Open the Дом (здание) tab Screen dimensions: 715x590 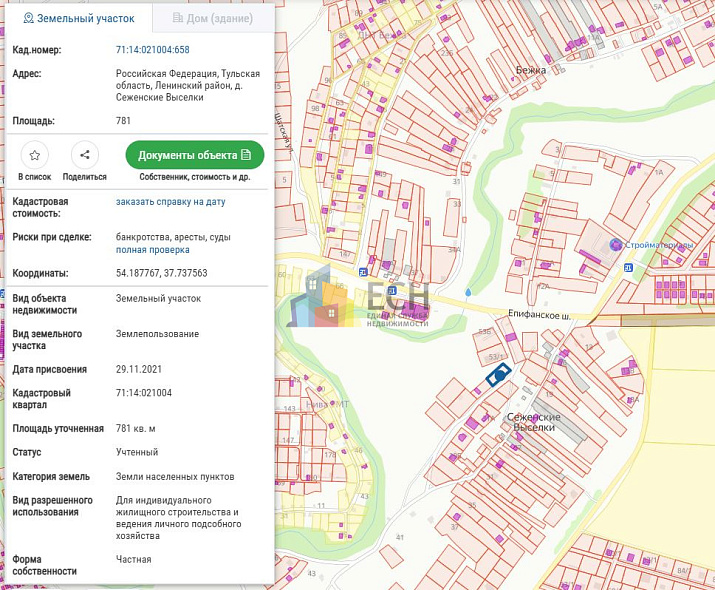213,18
